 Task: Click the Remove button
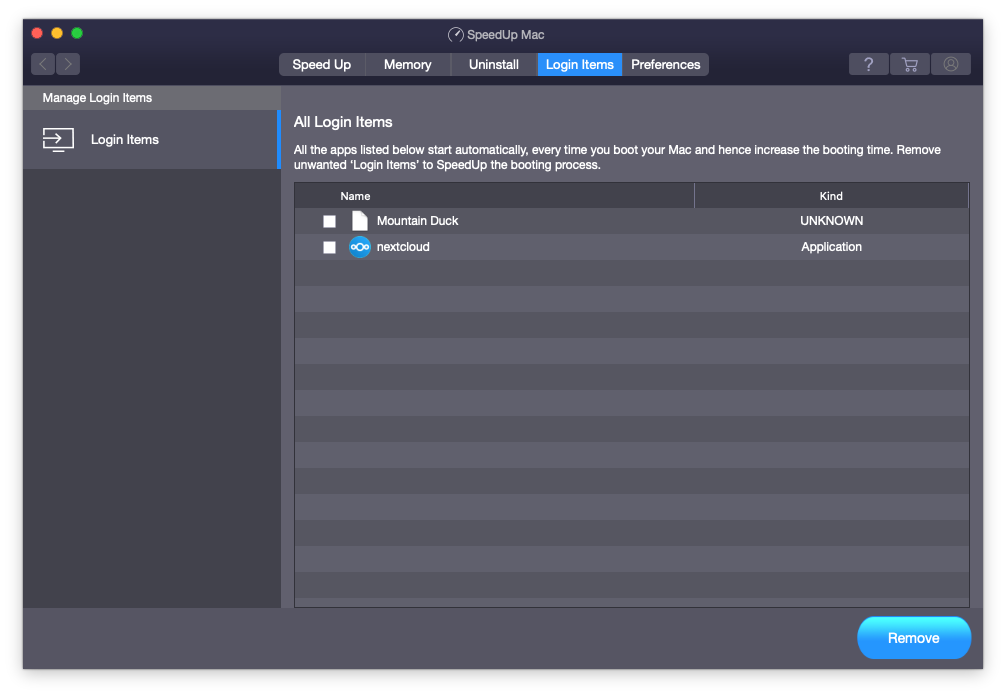913,637
